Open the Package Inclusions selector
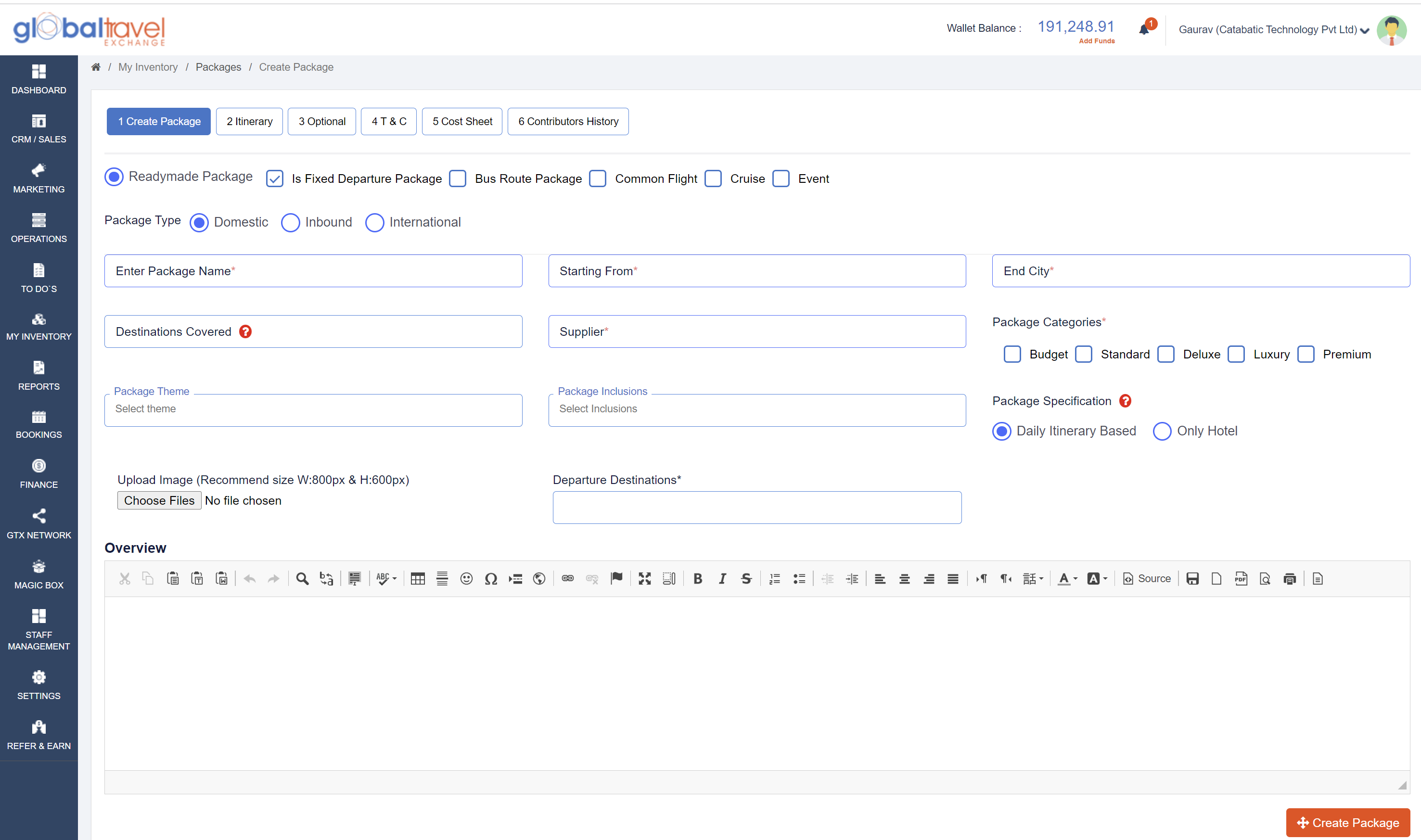 point(756,409)
